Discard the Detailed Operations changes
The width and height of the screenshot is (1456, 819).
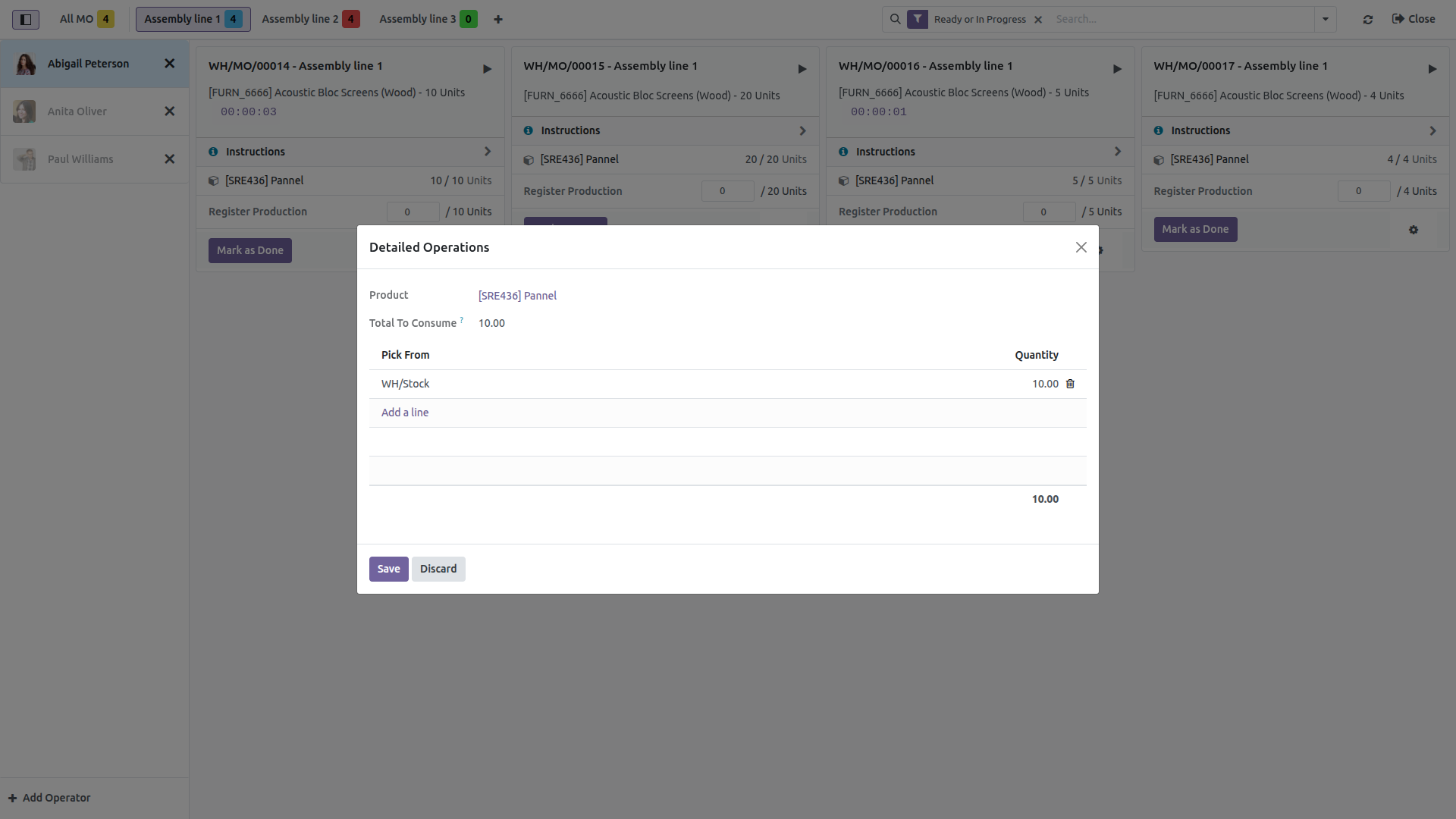coord(438,569)
